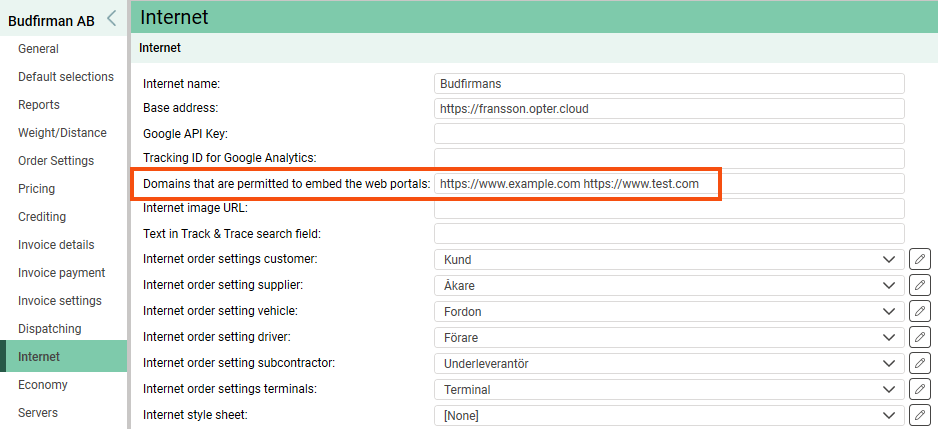The image size is (938, 429).
Task: Expand the Internet style sheet dropdown
Action: 669,415
